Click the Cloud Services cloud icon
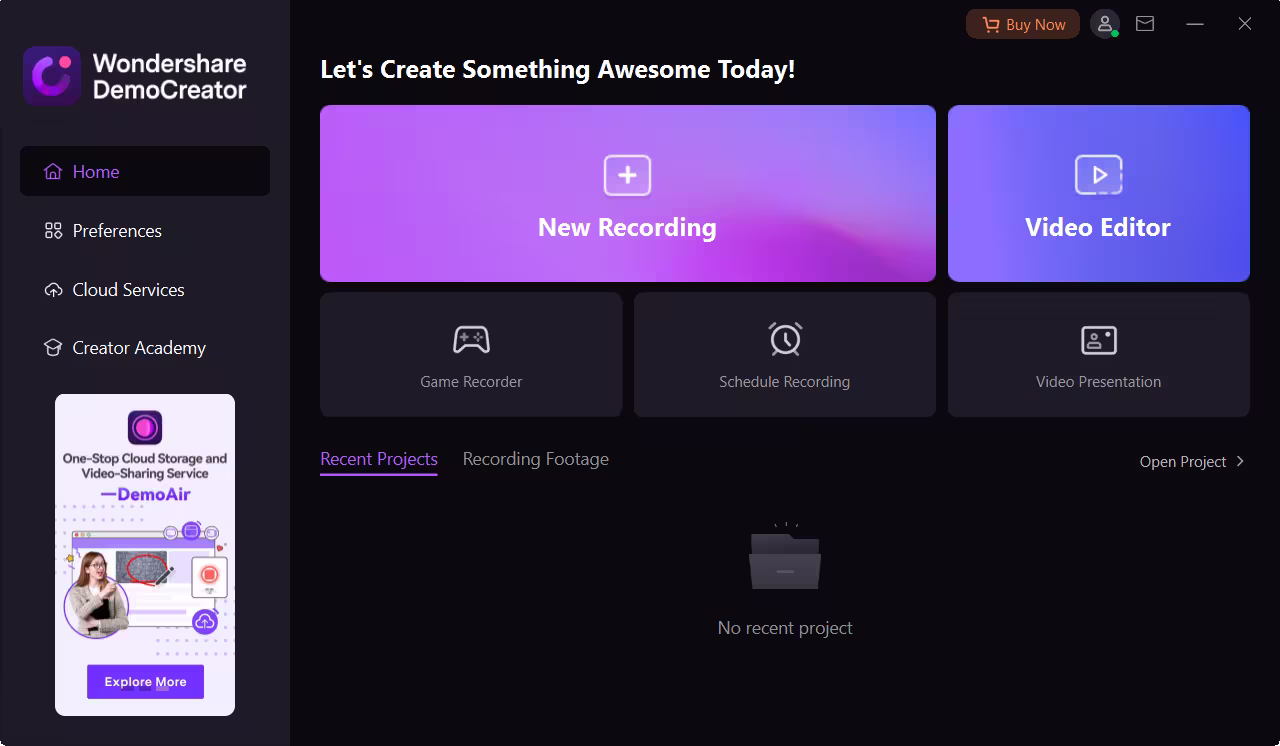The image size is (1280, 746). [53, 290]
